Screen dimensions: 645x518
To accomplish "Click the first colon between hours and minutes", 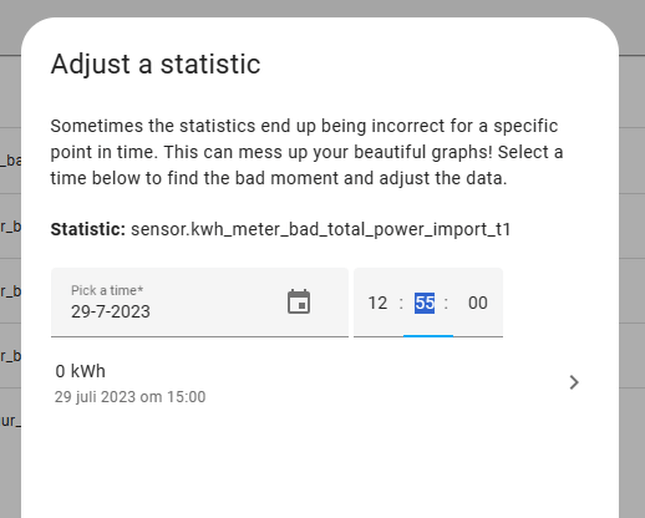I will (x=401, y=303).
